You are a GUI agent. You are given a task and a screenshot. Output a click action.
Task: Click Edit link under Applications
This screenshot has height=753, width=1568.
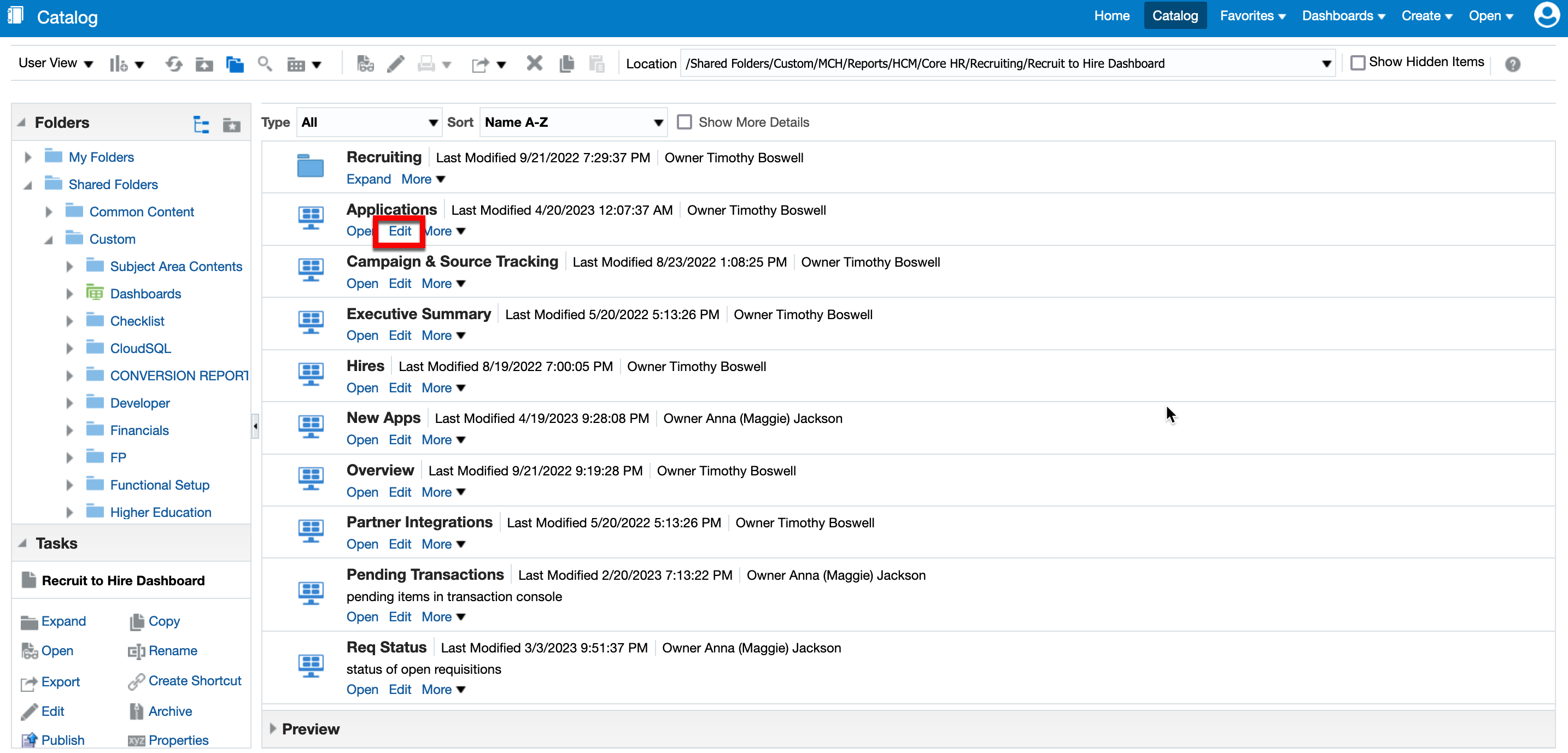click(399, 231)
